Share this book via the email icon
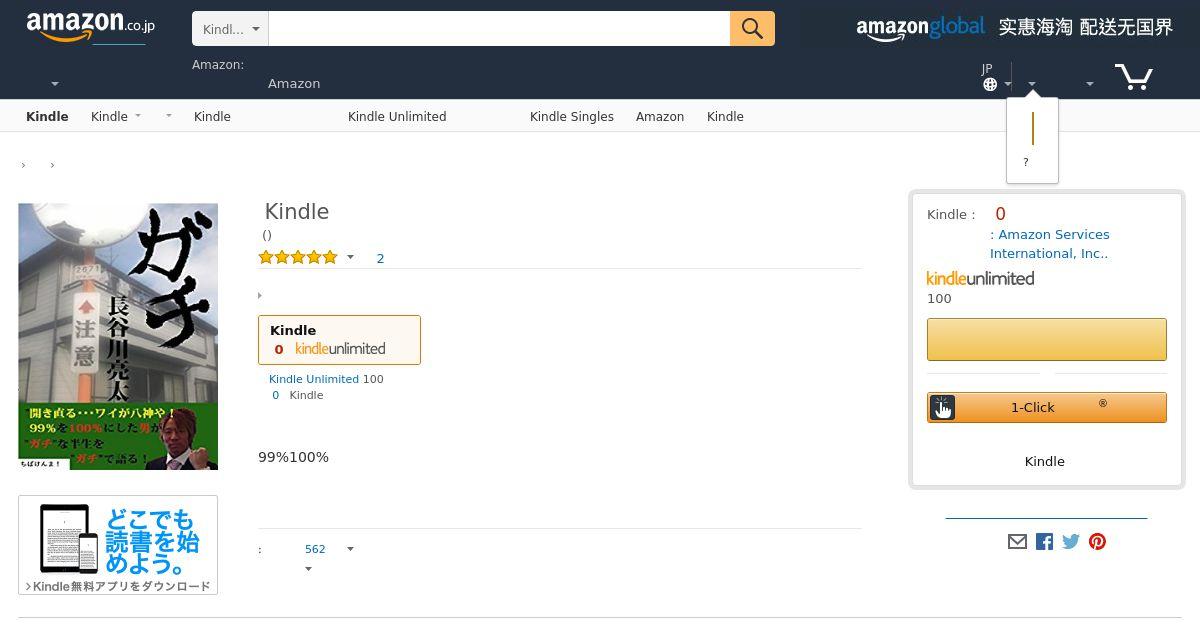This screenshot has height=630, width=1200. tap(1017, 541)
